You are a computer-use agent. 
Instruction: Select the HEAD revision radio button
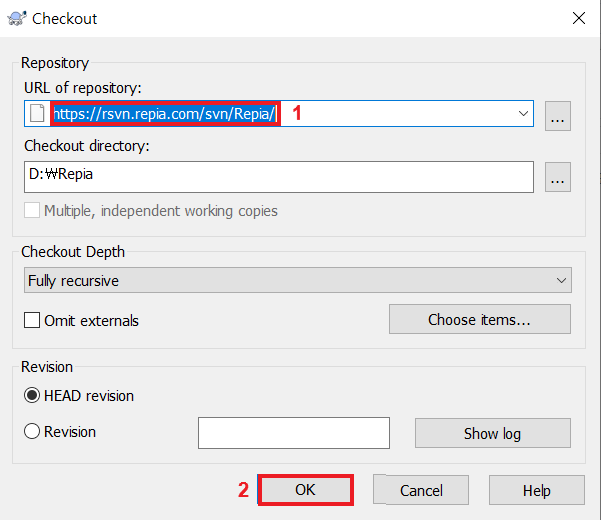click(32, 395)
